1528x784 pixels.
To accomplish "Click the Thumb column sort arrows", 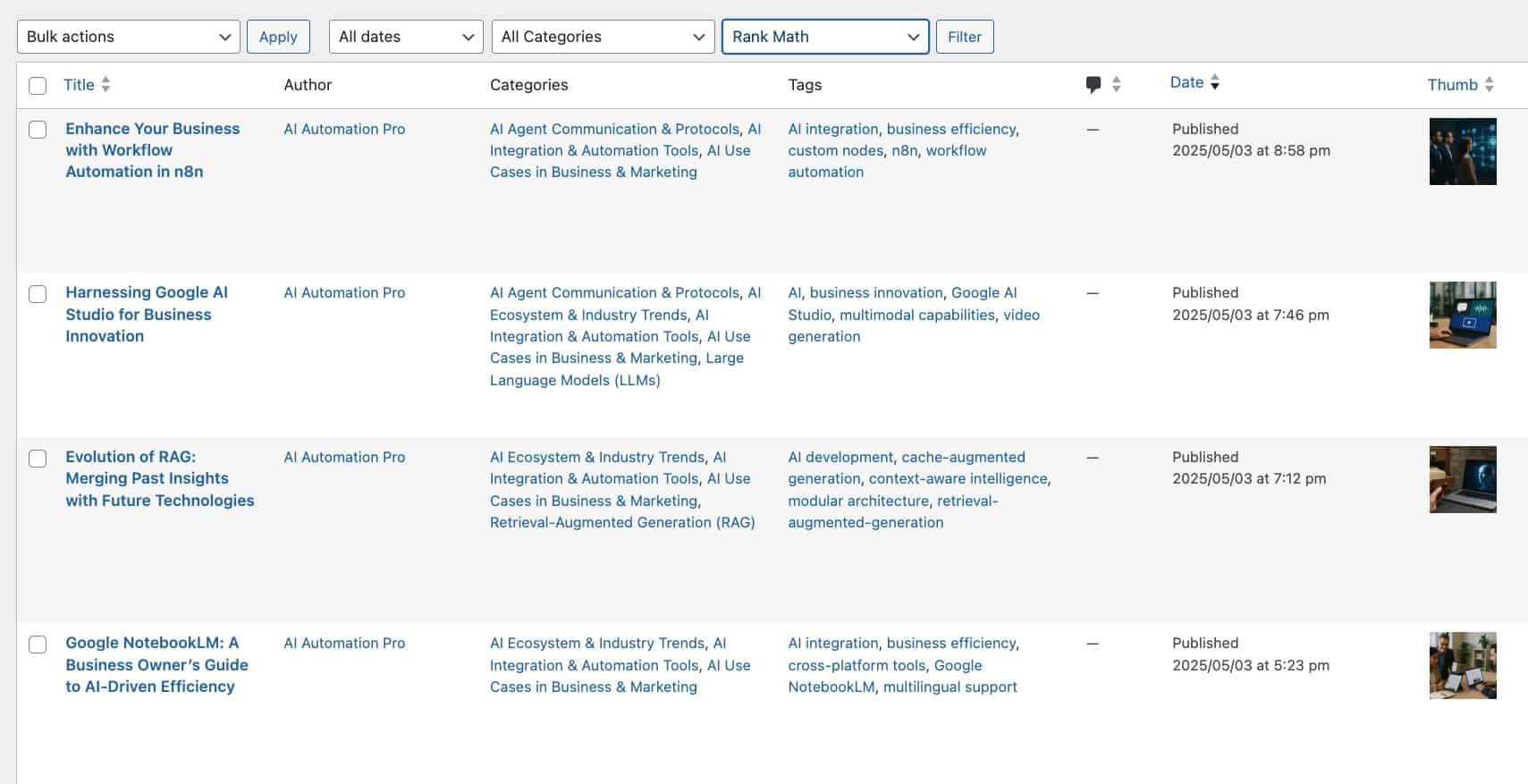I will click(1489, 85).
